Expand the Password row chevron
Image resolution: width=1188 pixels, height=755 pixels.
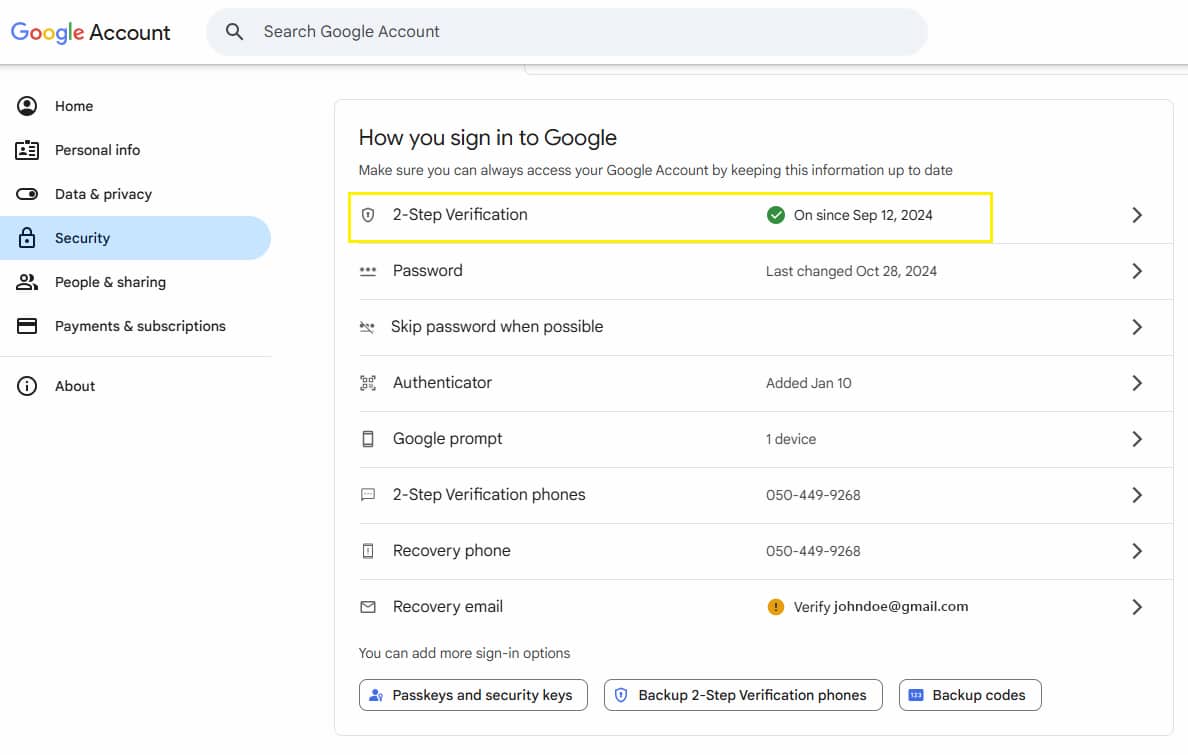click(1136, 271)
